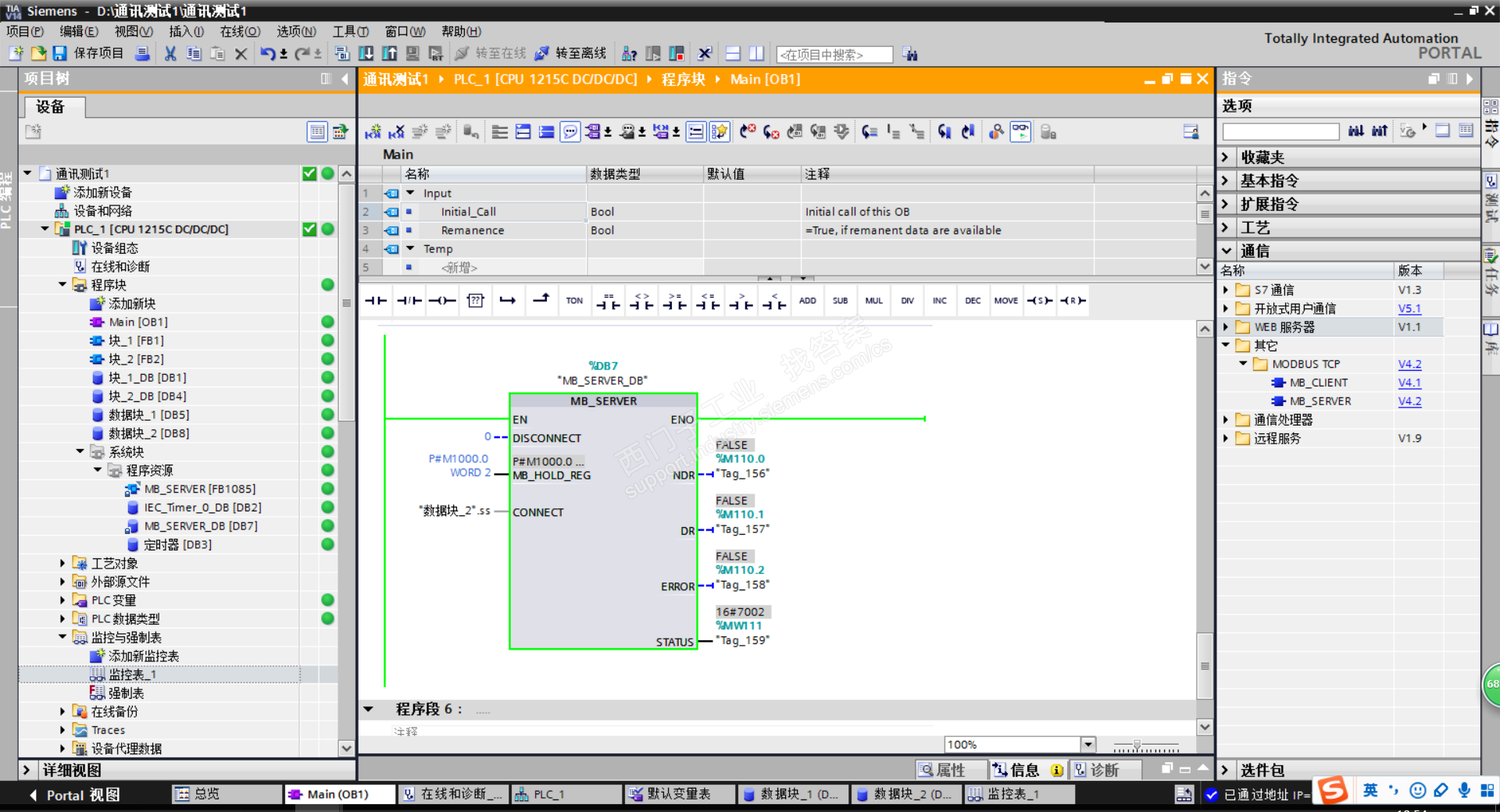The width and height of the screenshot is (1500, 812).
Task: Insert the ADD instruction from favorites
Action: 807,301
